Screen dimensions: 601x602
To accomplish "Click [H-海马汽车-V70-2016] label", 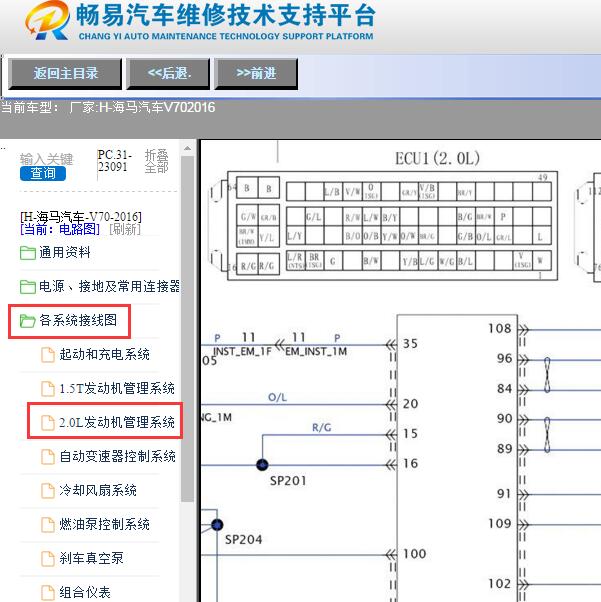I will coord(81,217).
